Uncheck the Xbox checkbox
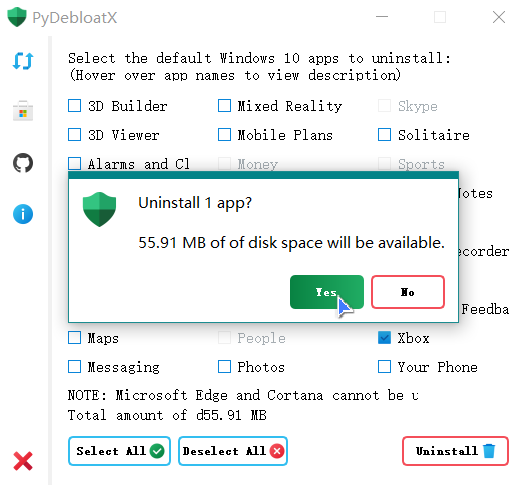 (384, 337)
